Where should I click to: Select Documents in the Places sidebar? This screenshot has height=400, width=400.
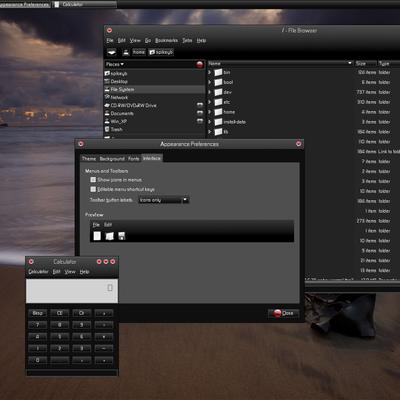[154, 113]
